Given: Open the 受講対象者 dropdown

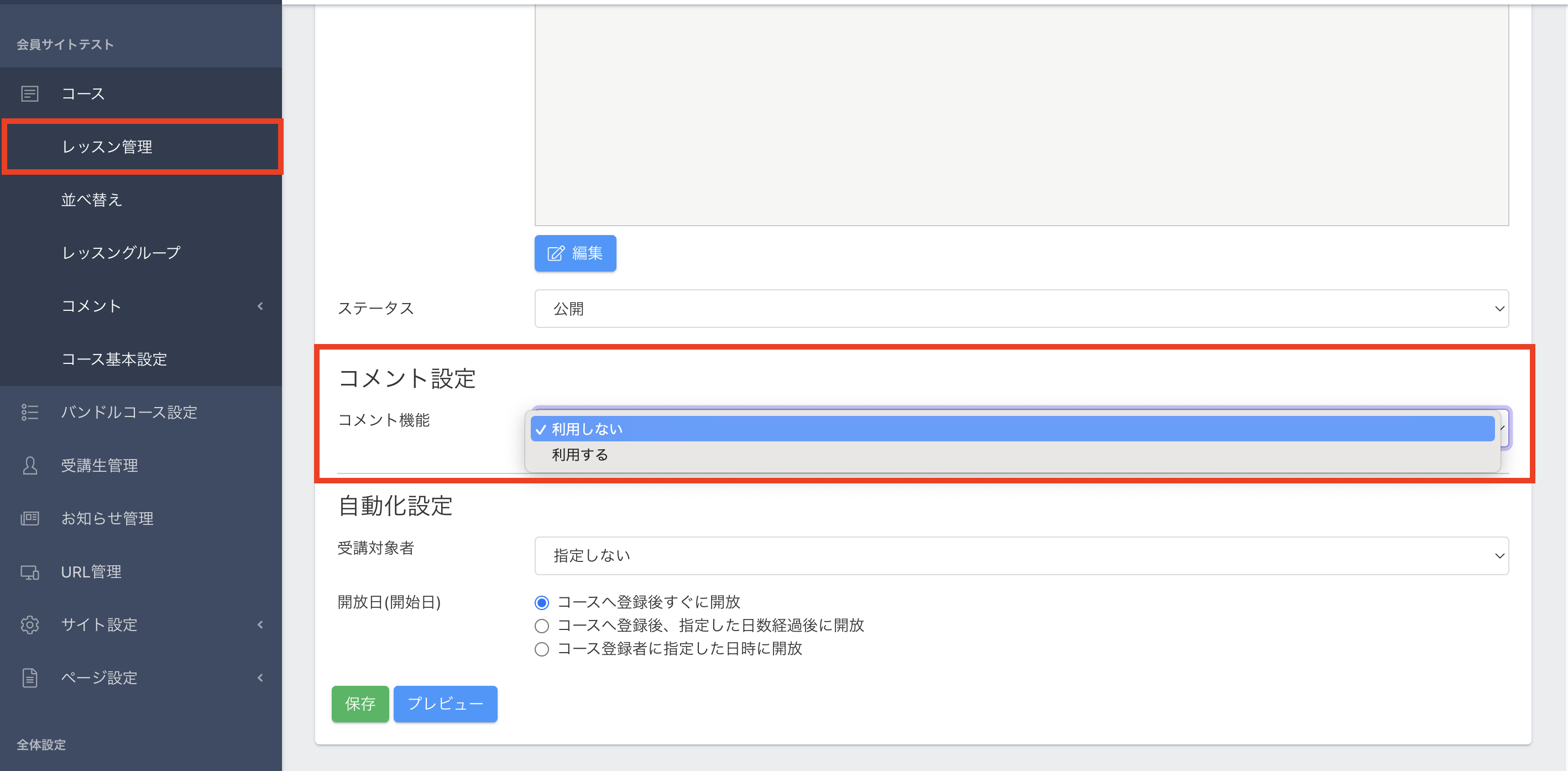Looking at the screenshot, I should [x=1021, y=555].
